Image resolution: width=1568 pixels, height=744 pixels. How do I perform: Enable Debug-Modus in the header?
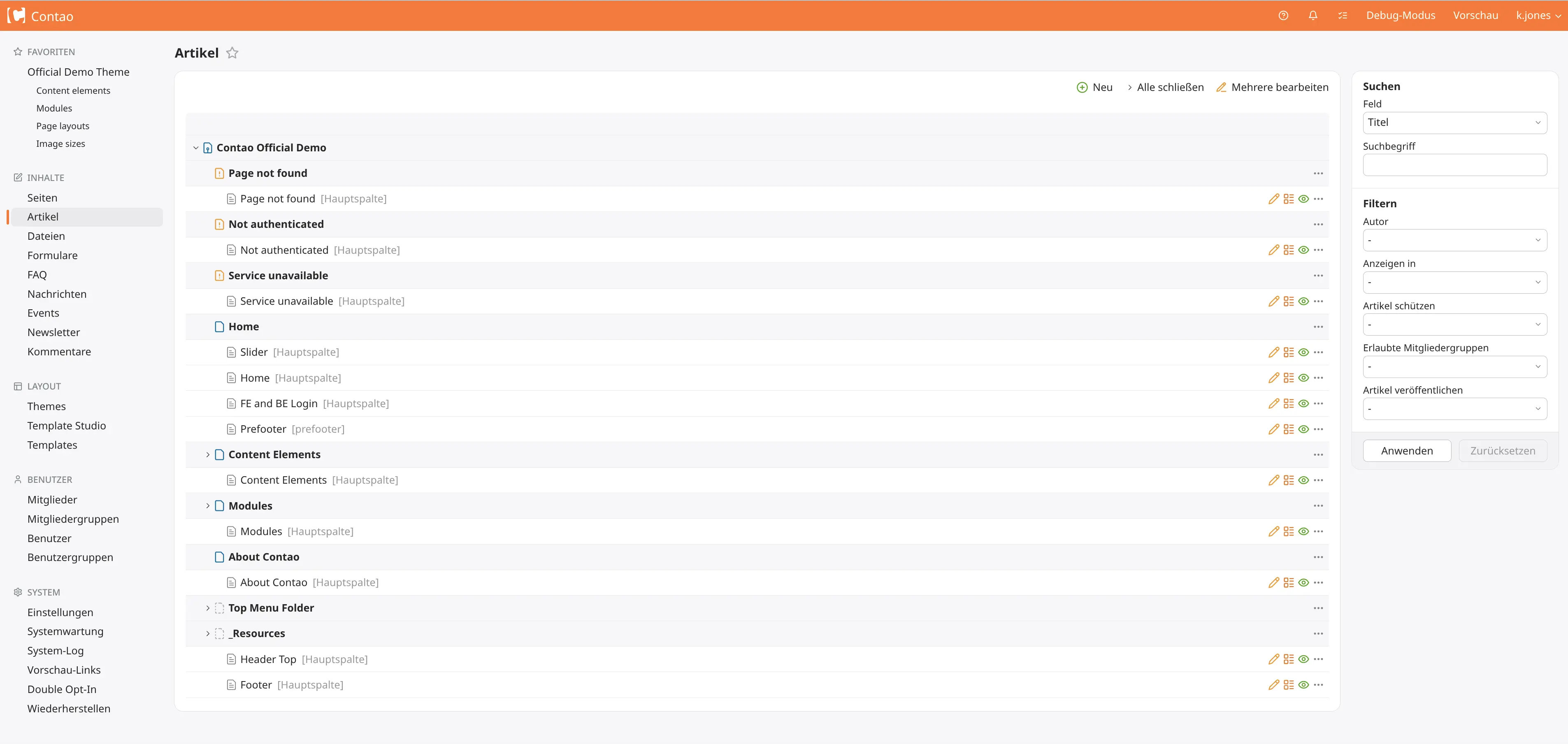[x=1401, y=16]
